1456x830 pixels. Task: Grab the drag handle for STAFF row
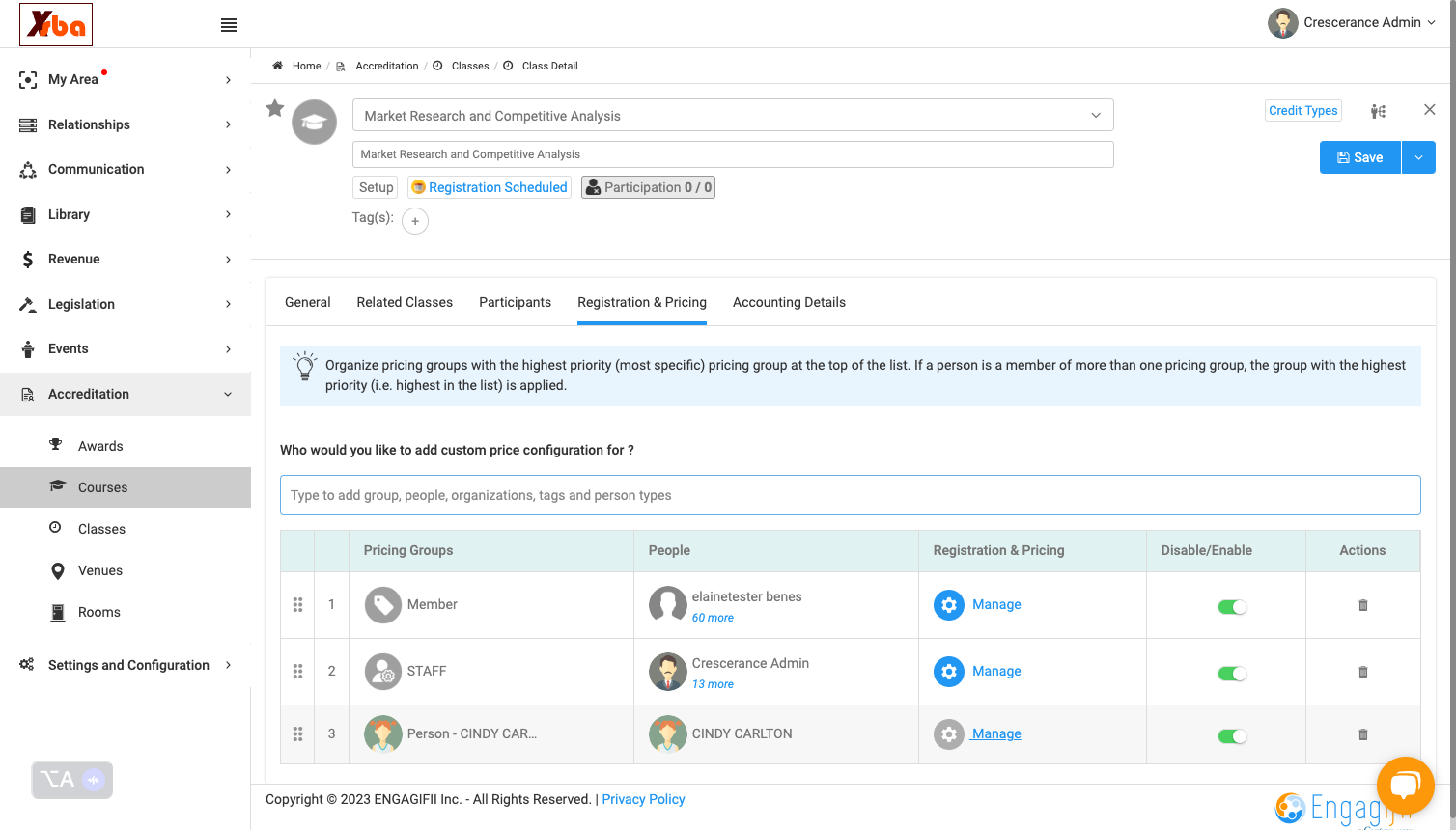pos(297,671)
